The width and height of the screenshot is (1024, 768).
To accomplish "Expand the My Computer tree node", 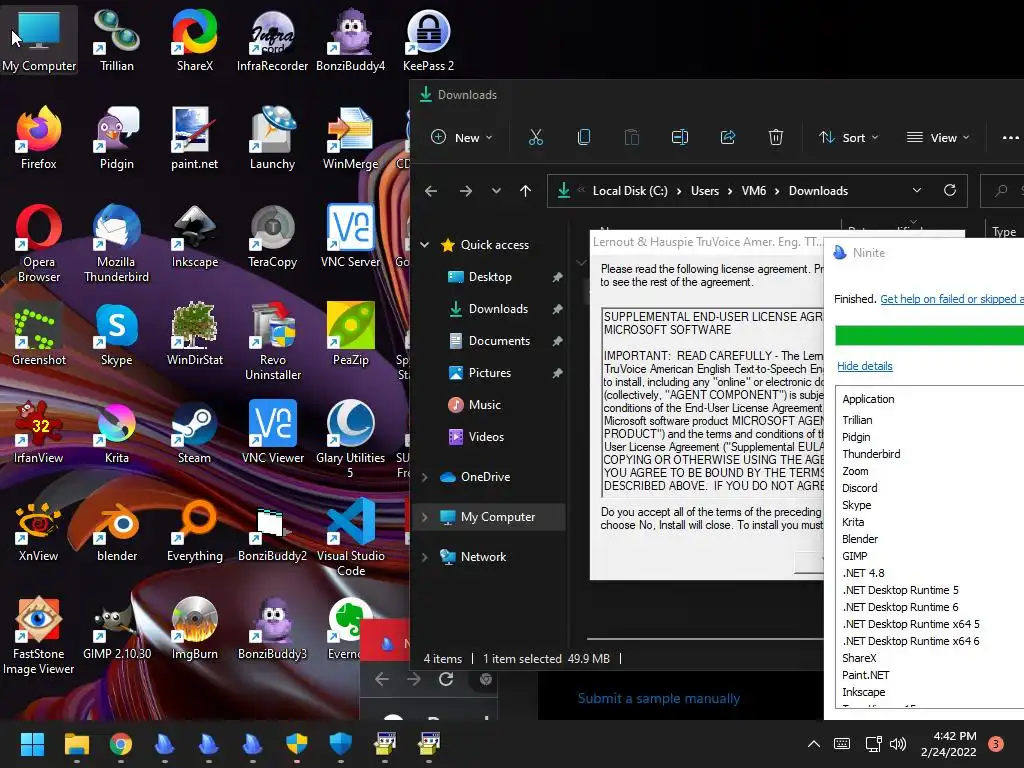I will (x=424, y=517).
